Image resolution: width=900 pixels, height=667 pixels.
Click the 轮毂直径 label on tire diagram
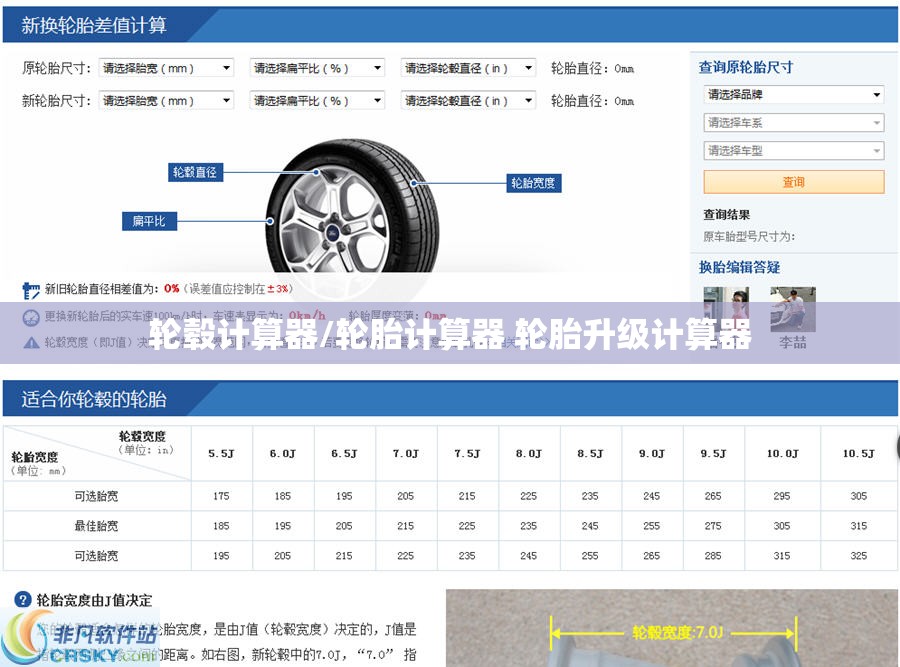click(x=195, y=172)
